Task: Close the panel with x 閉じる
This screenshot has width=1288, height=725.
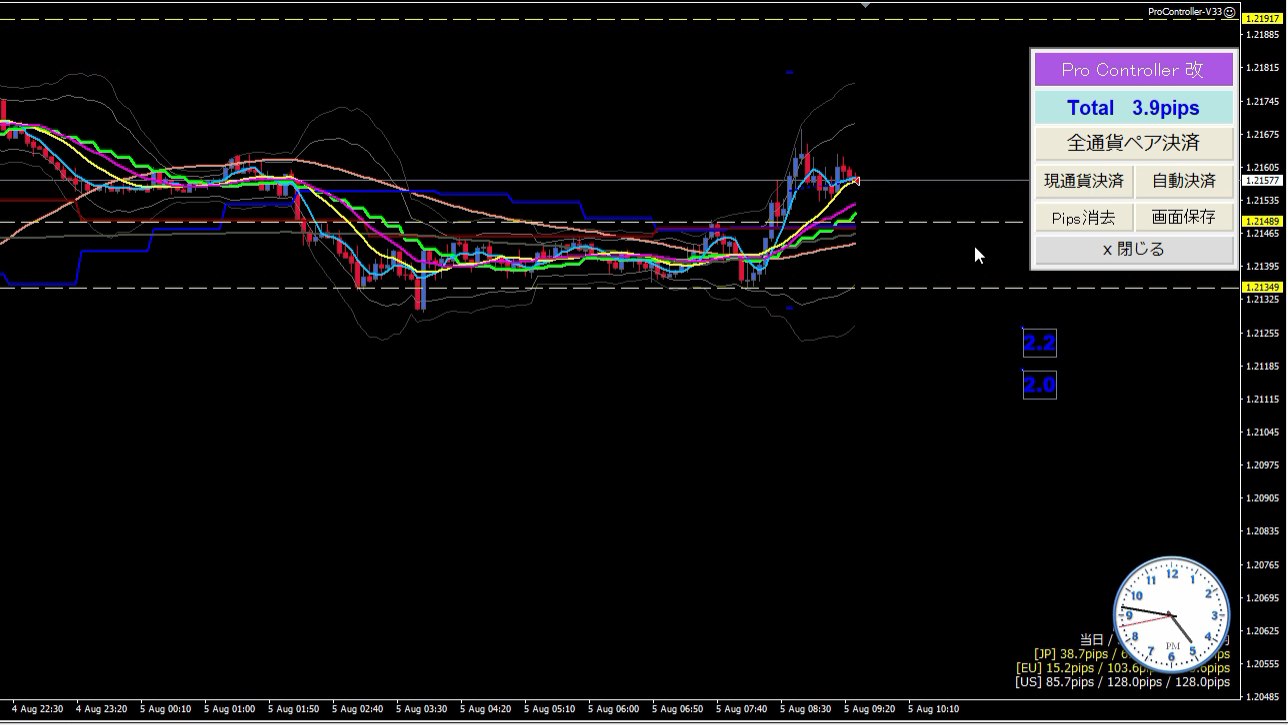Action: [x=1133, y=250]
